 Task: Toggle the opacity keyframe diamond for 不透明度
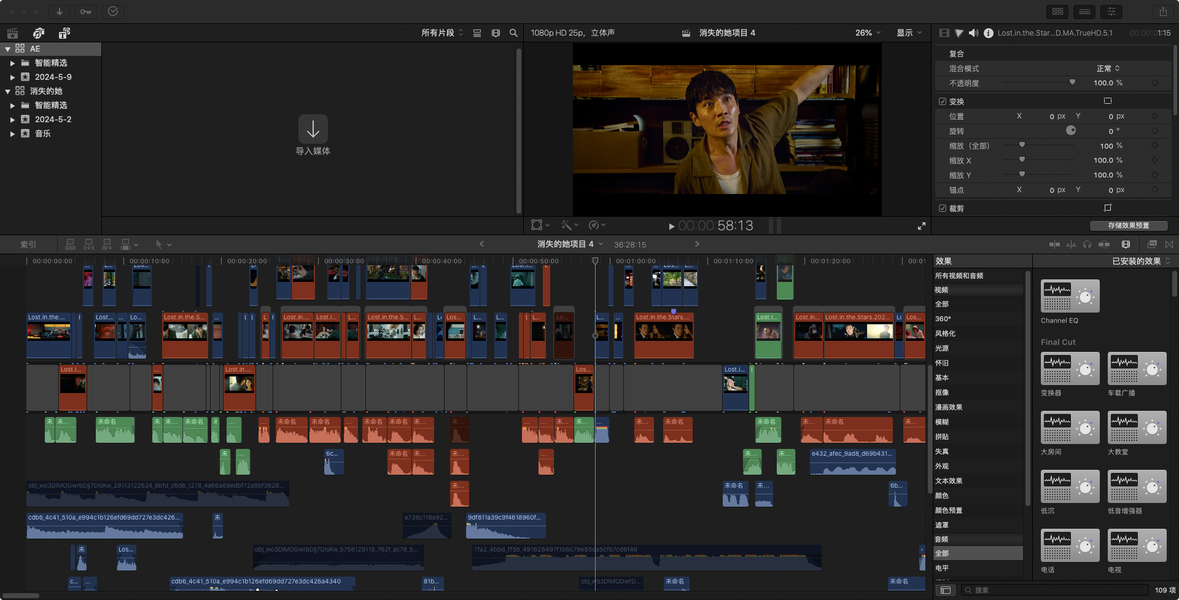[1155, 83]
